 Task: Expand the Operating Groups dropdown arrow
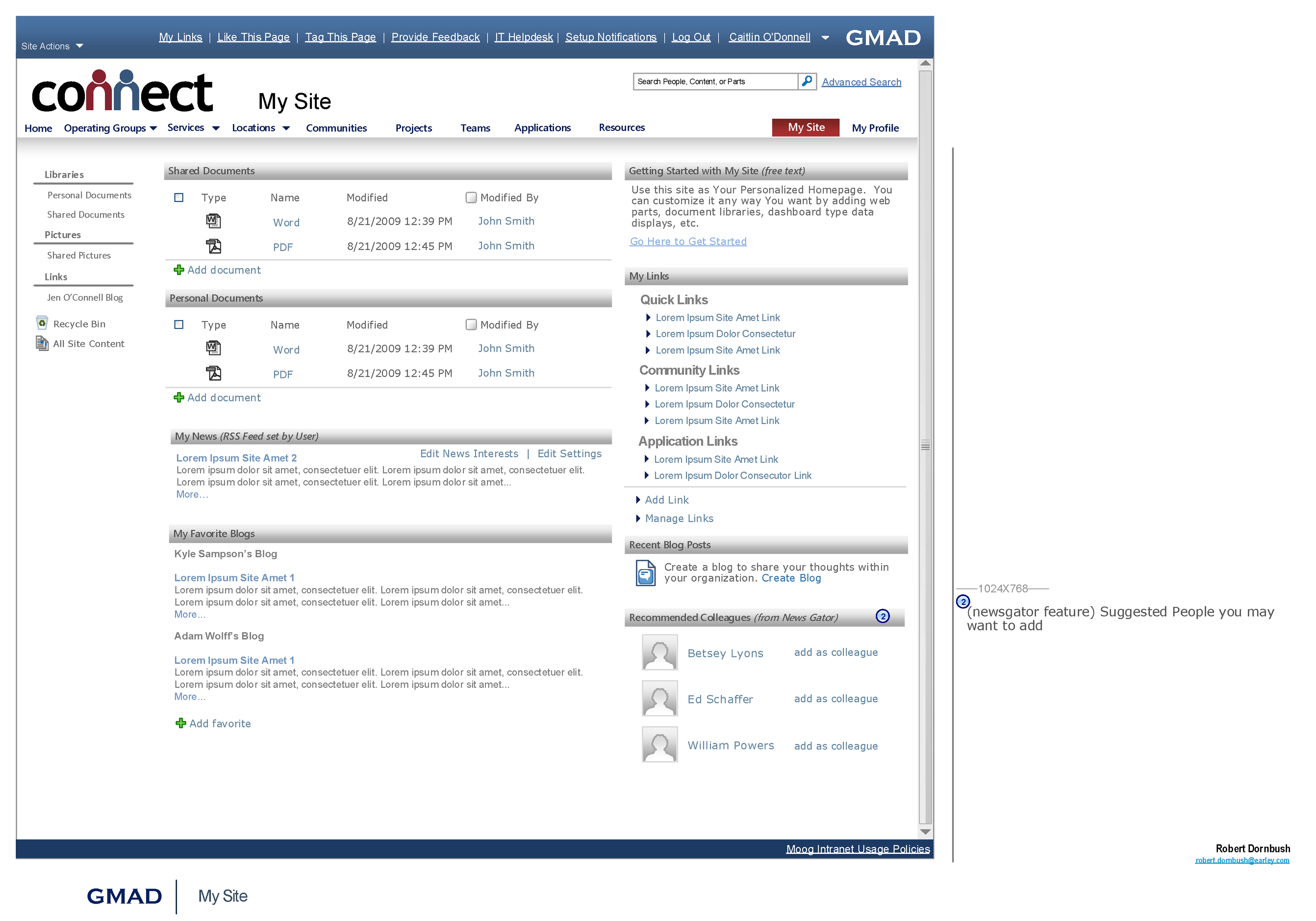point(153,128)
